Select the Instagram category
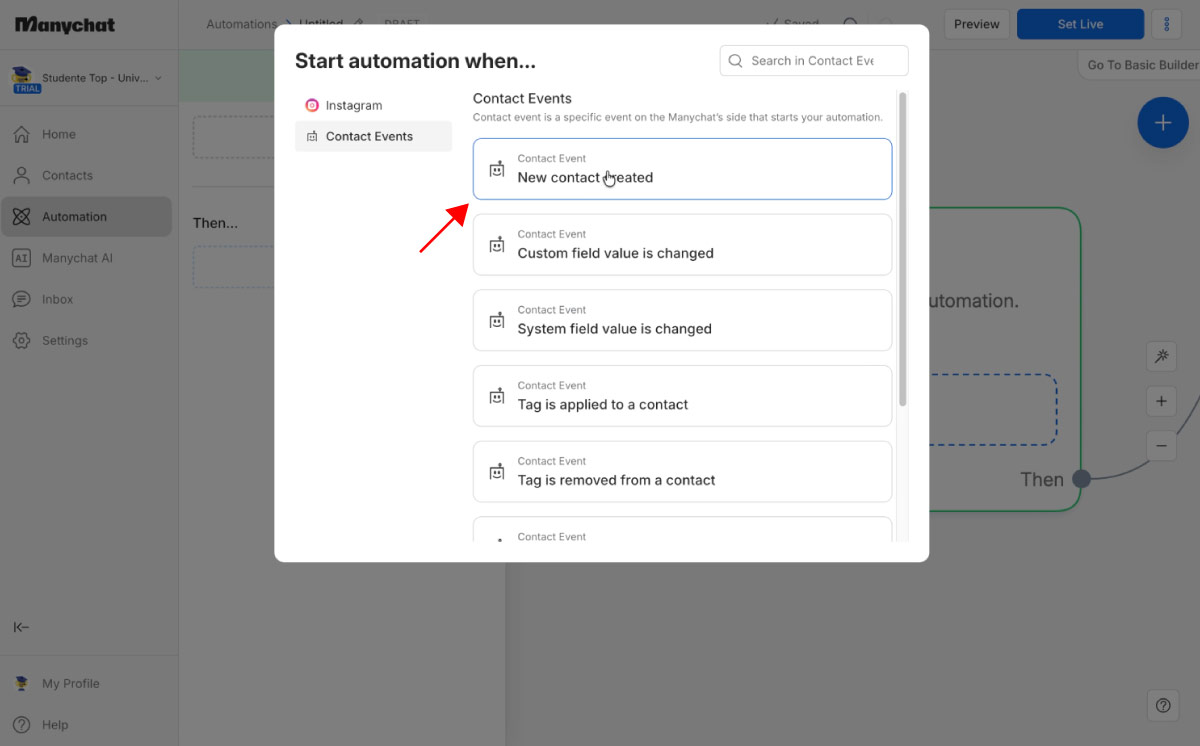The height and width of the screenshot is (746, 1200). (x=373, y=105)
